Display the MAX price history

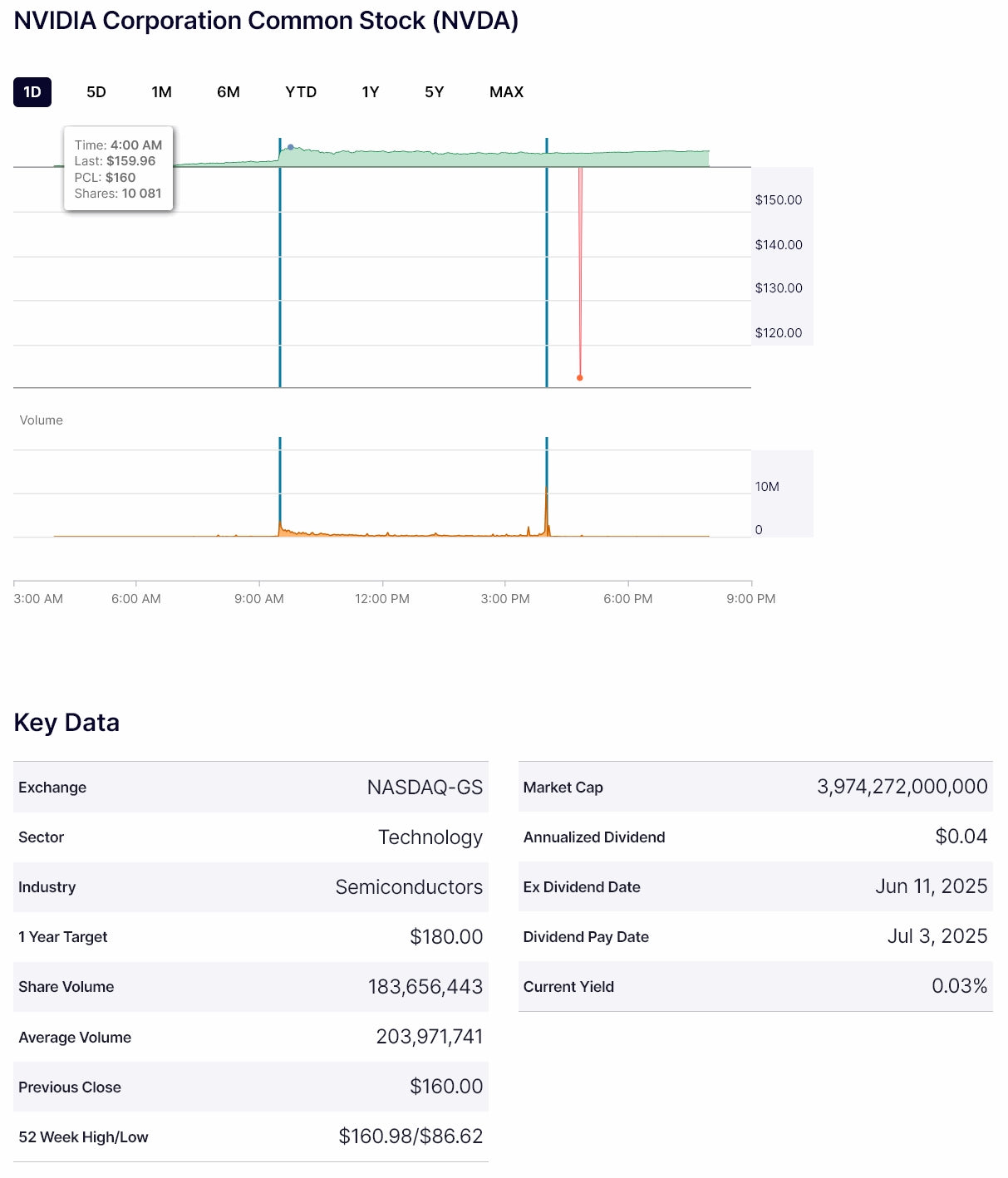[x=506, y=92]
